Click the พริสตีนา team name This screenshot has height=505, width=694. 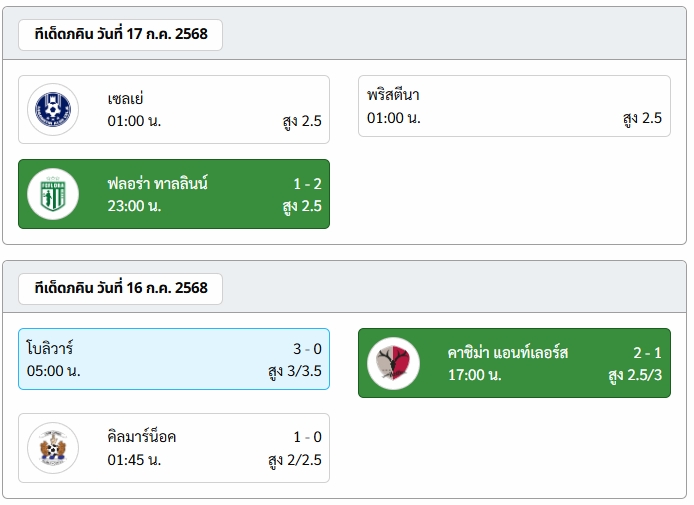(393, 95)
